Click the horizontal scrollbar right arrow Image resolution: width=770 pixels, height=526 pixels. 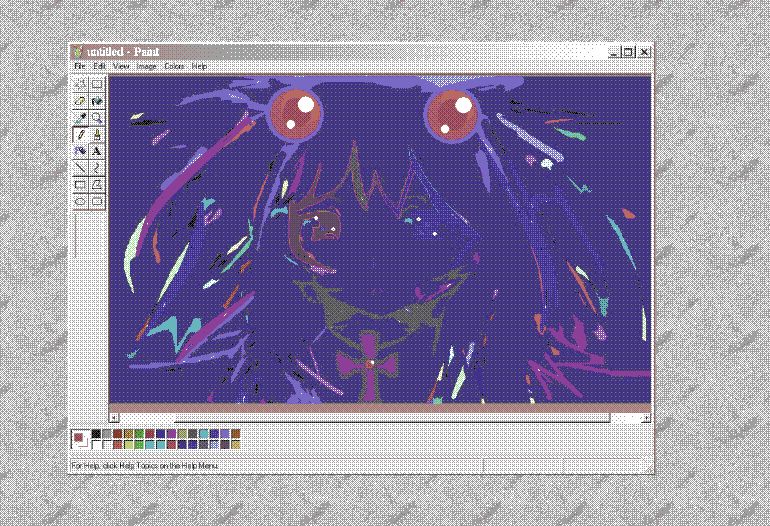pyautogui.click(x=646, y=417)
